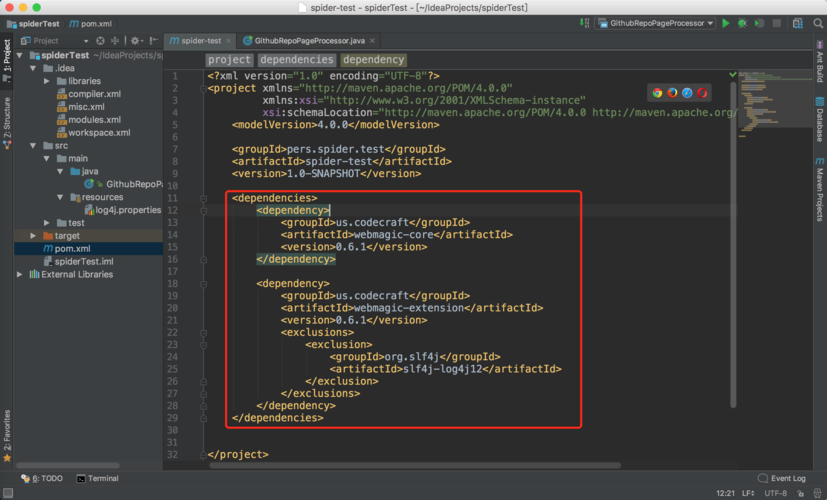This screenshot has height=500, width=827.
Task: Run GithubRepoPageProcessor with the green play icon
Action: coord(726,23)
